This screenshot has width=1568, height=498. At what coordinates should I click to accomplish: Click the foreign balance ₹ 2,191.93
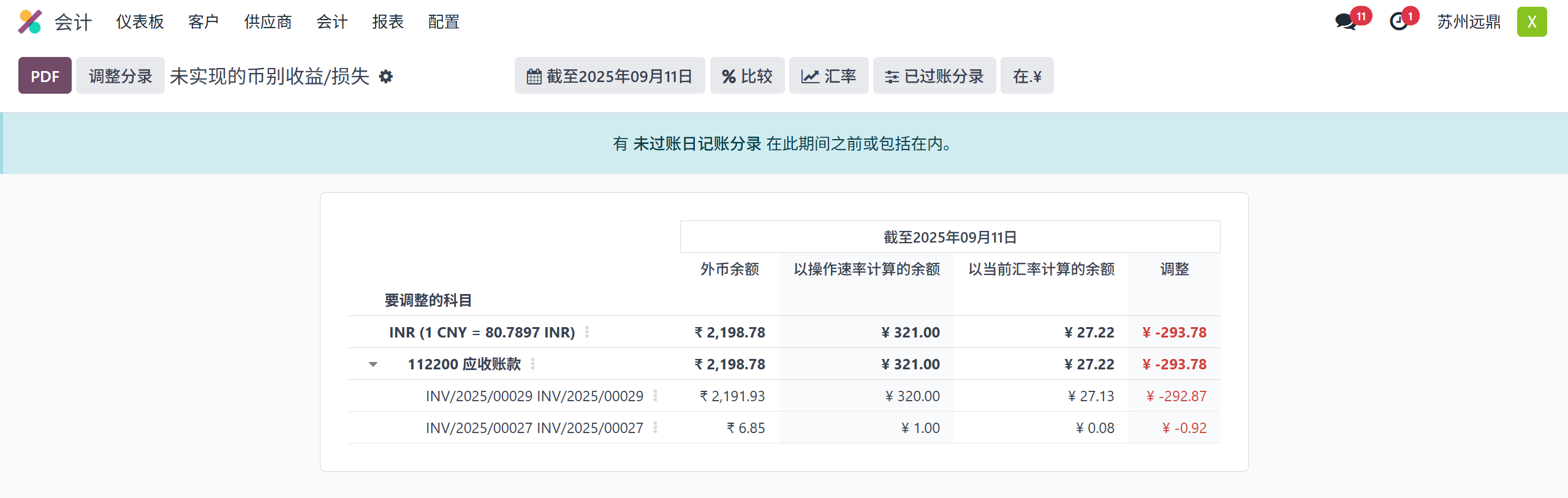[x=732, y=396]
